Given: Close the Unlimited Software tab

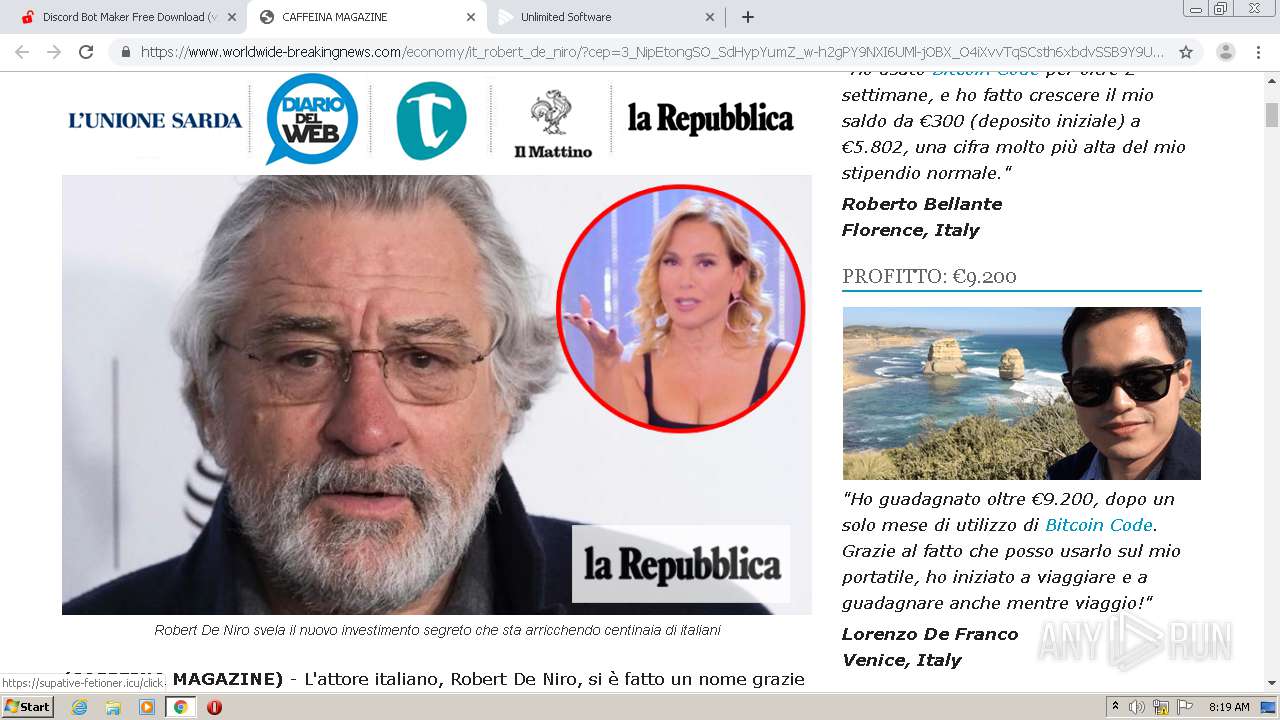Looking at the screenshot, I should click(709, 17).
